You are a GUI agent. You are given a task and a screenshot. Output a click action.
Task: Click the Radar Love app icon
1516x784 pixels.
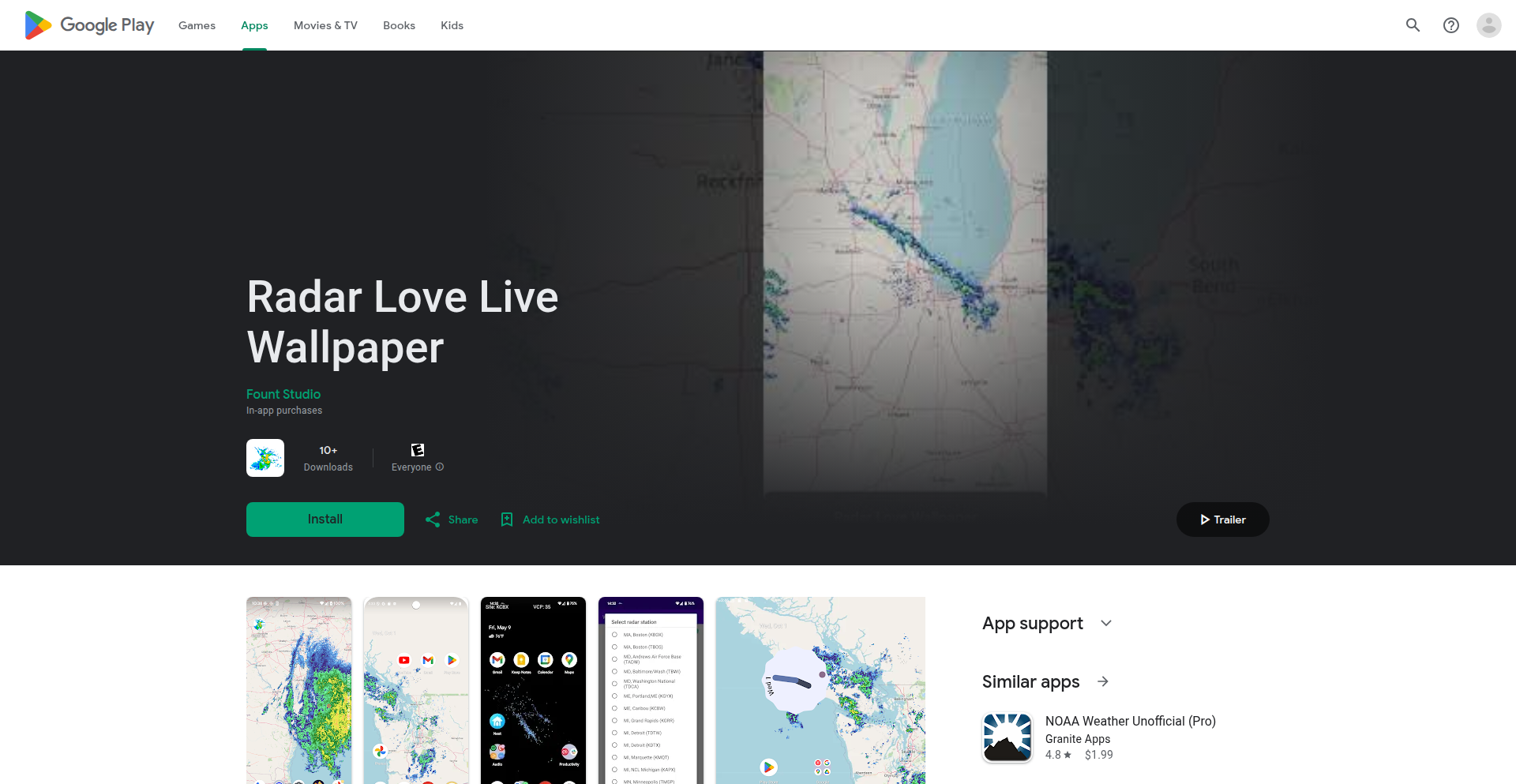pos(265,458)
